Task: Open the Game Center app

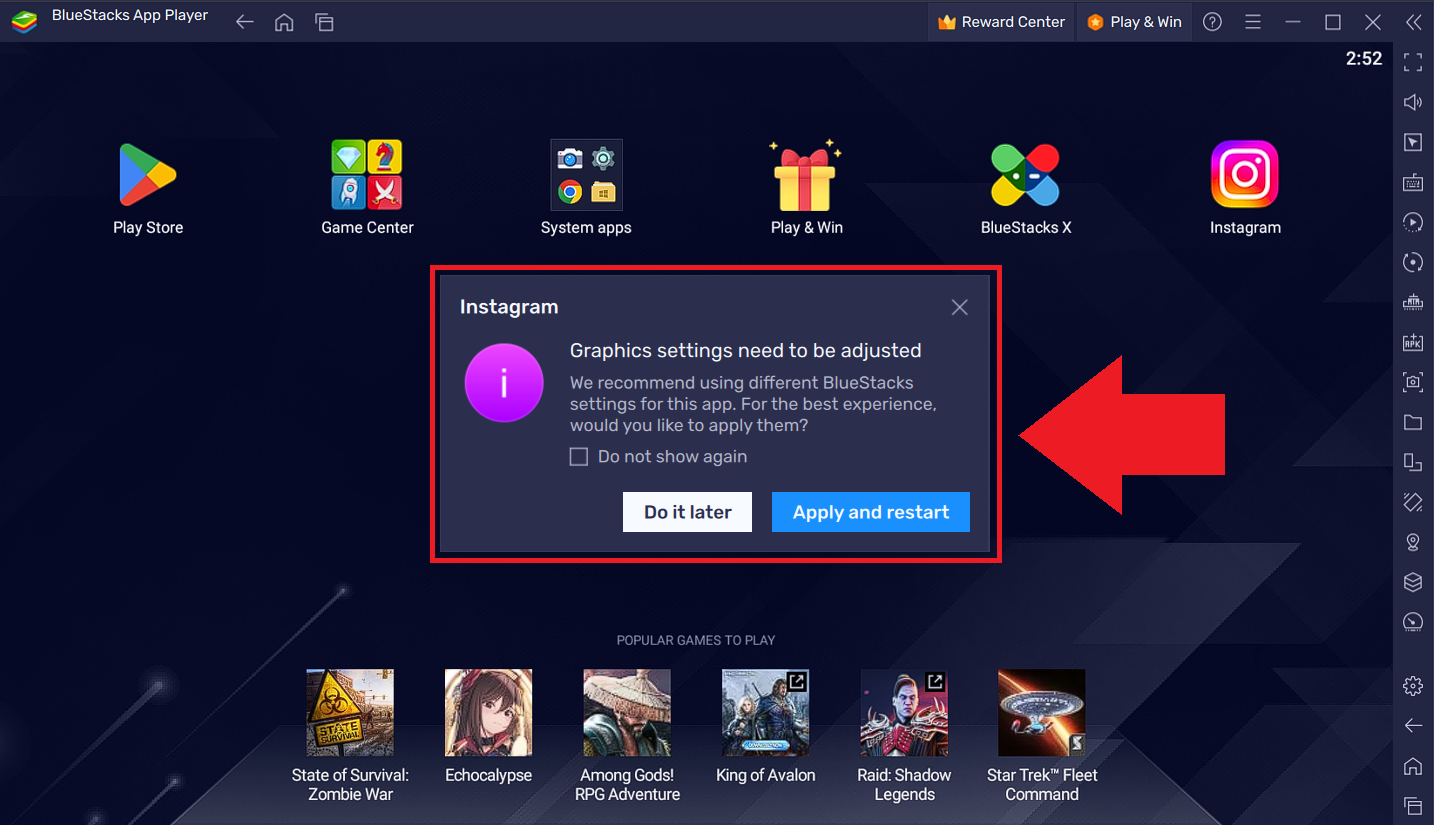Action: (x=367, y=175)
